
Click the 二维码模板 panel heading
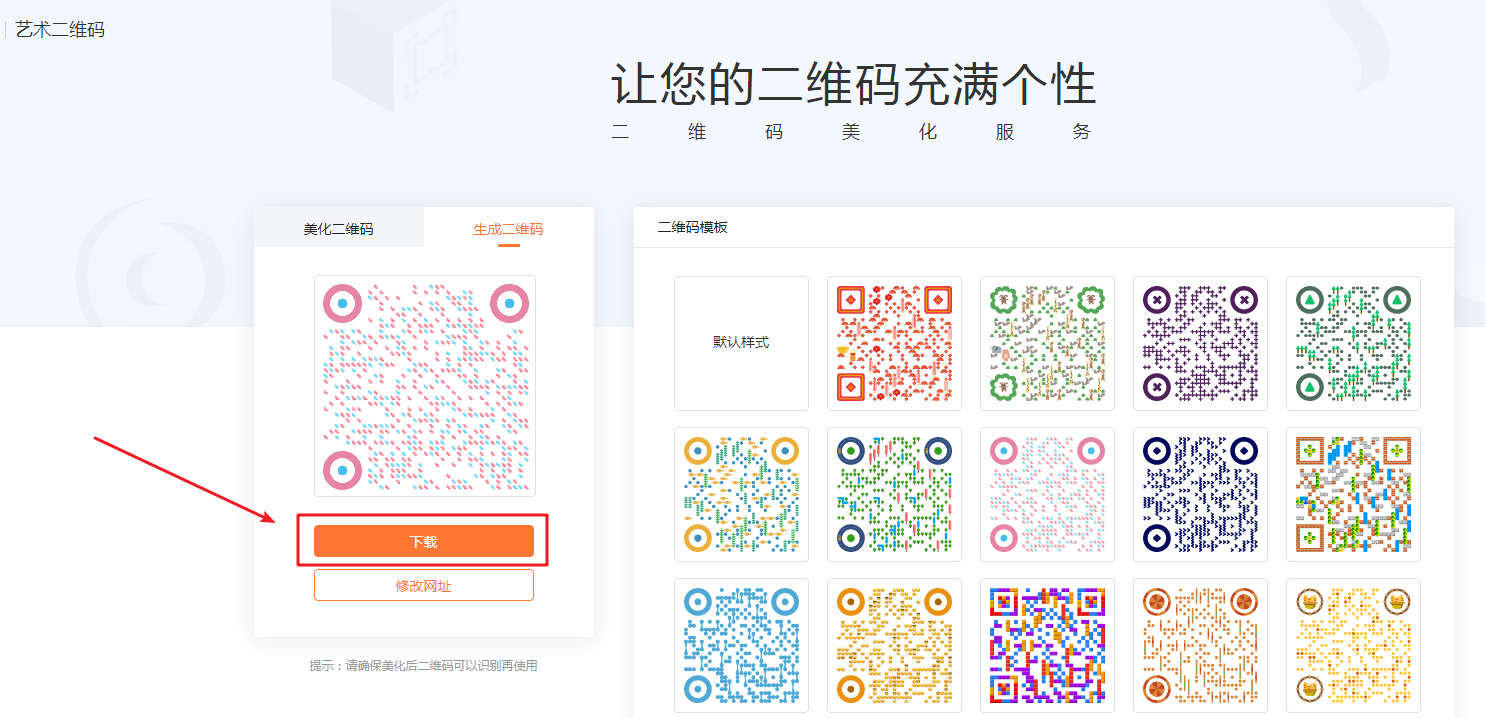coord(693,228)
